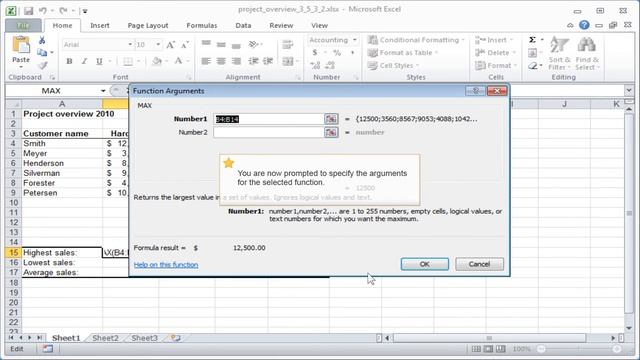Screen dimensions: 640x360
Task: Click the Decrease Indent icon
Action: coord(253,61)
